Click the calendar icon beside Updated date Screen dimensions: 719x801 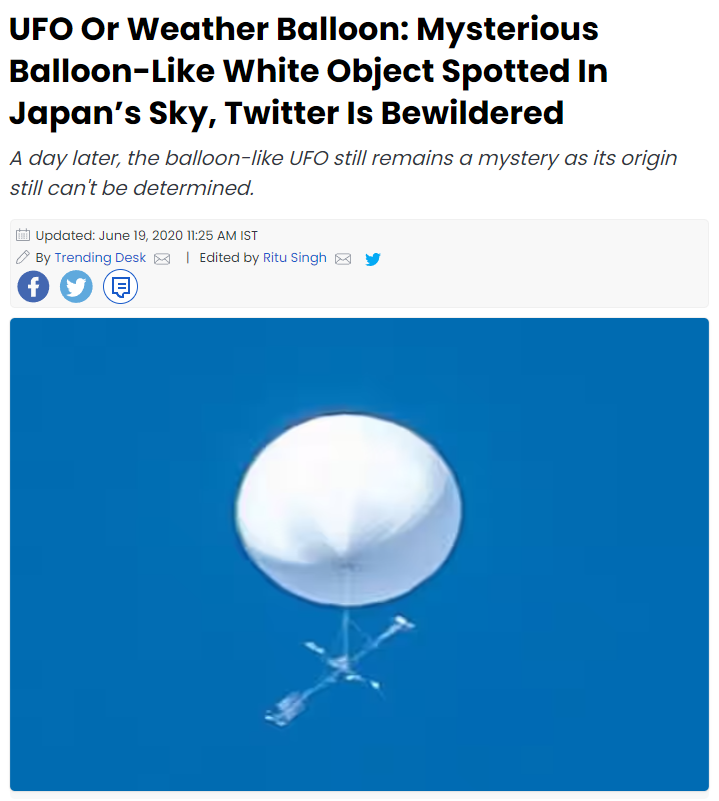[x=23, y=235]
